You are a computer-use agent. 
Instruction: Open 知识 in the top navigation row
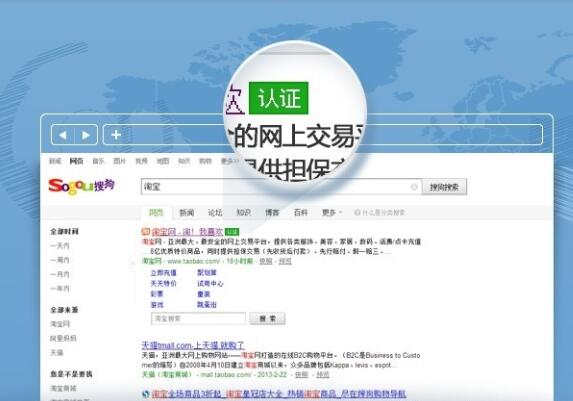pyautogui.click(x=184, y=161)
